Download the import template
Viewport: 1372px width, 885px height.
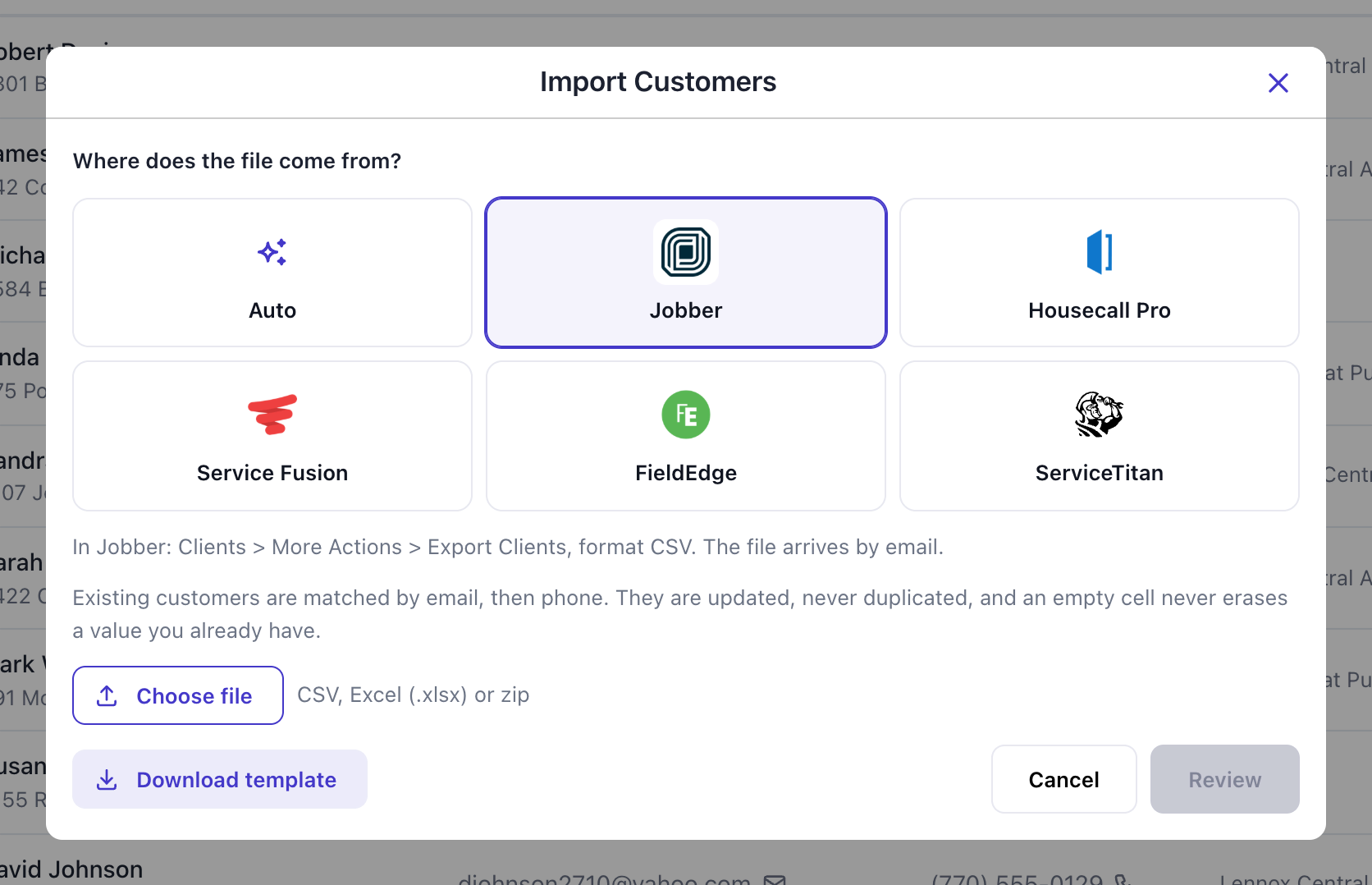[x=220, y=779]
